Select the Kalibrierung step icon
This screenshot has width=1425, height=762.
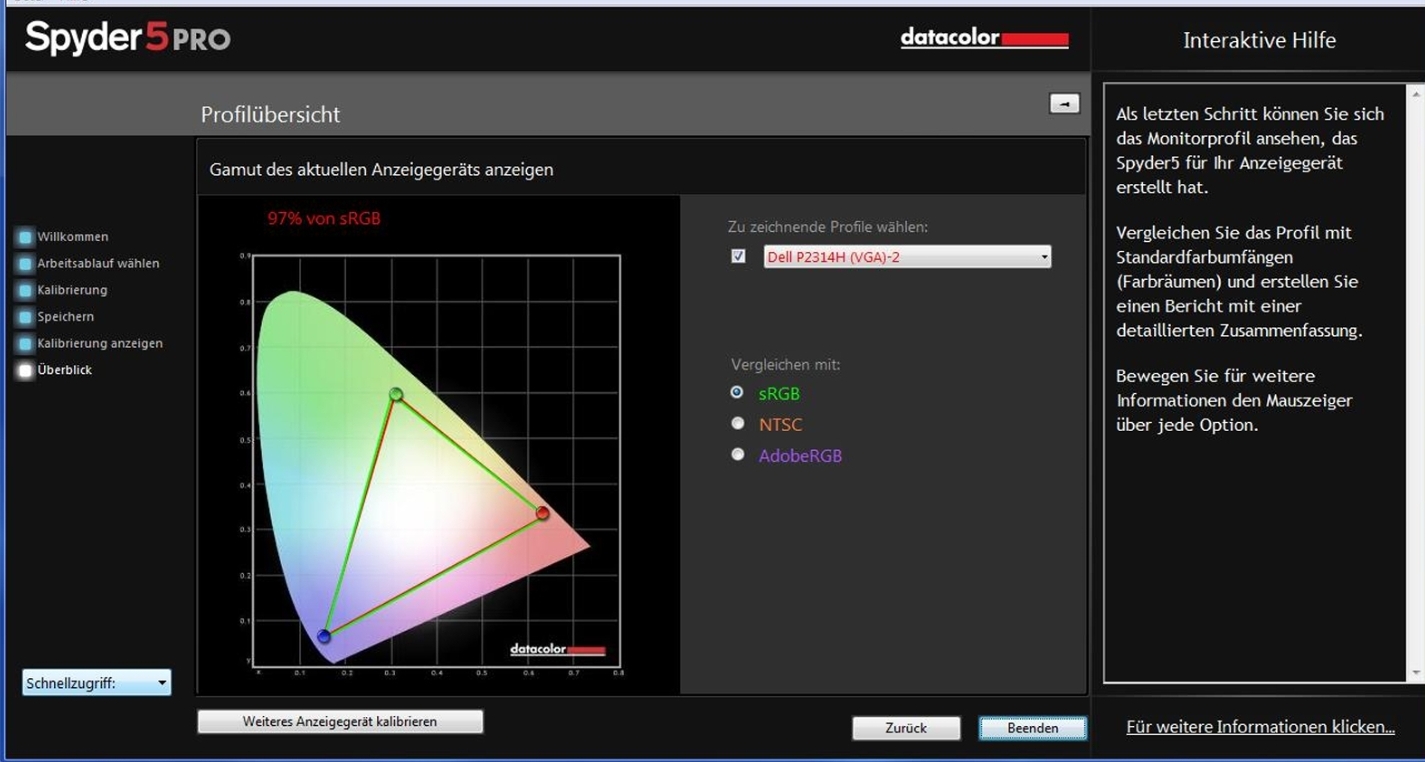tap(25, 290)
